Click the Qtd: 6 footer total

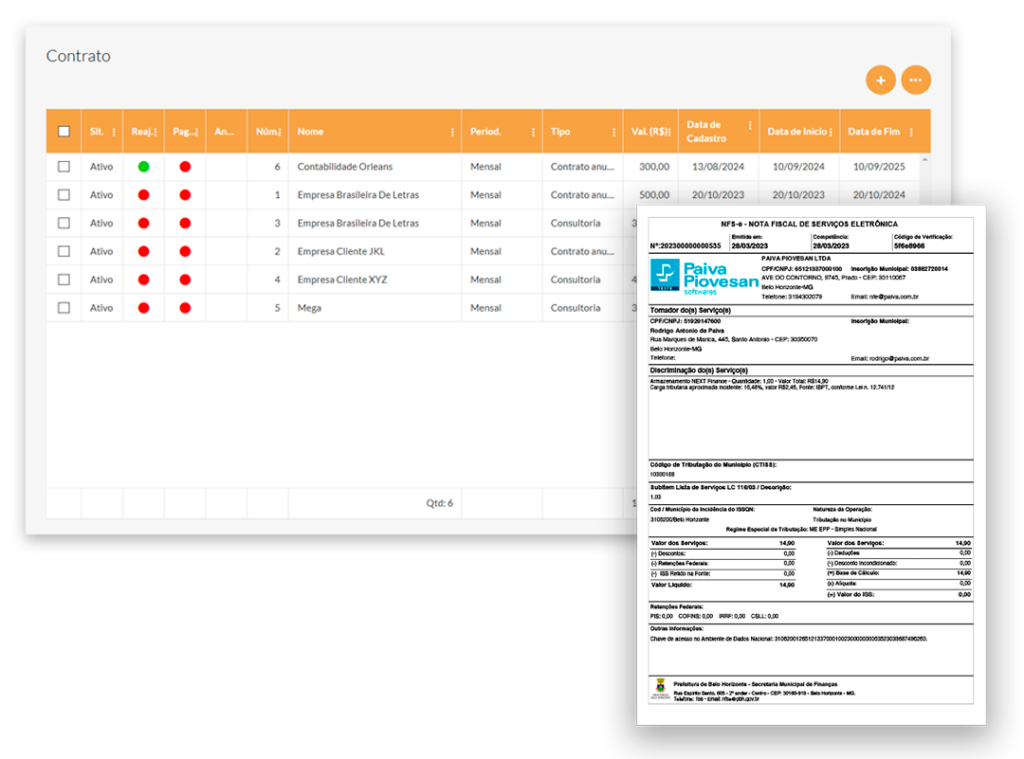(440, 503)
